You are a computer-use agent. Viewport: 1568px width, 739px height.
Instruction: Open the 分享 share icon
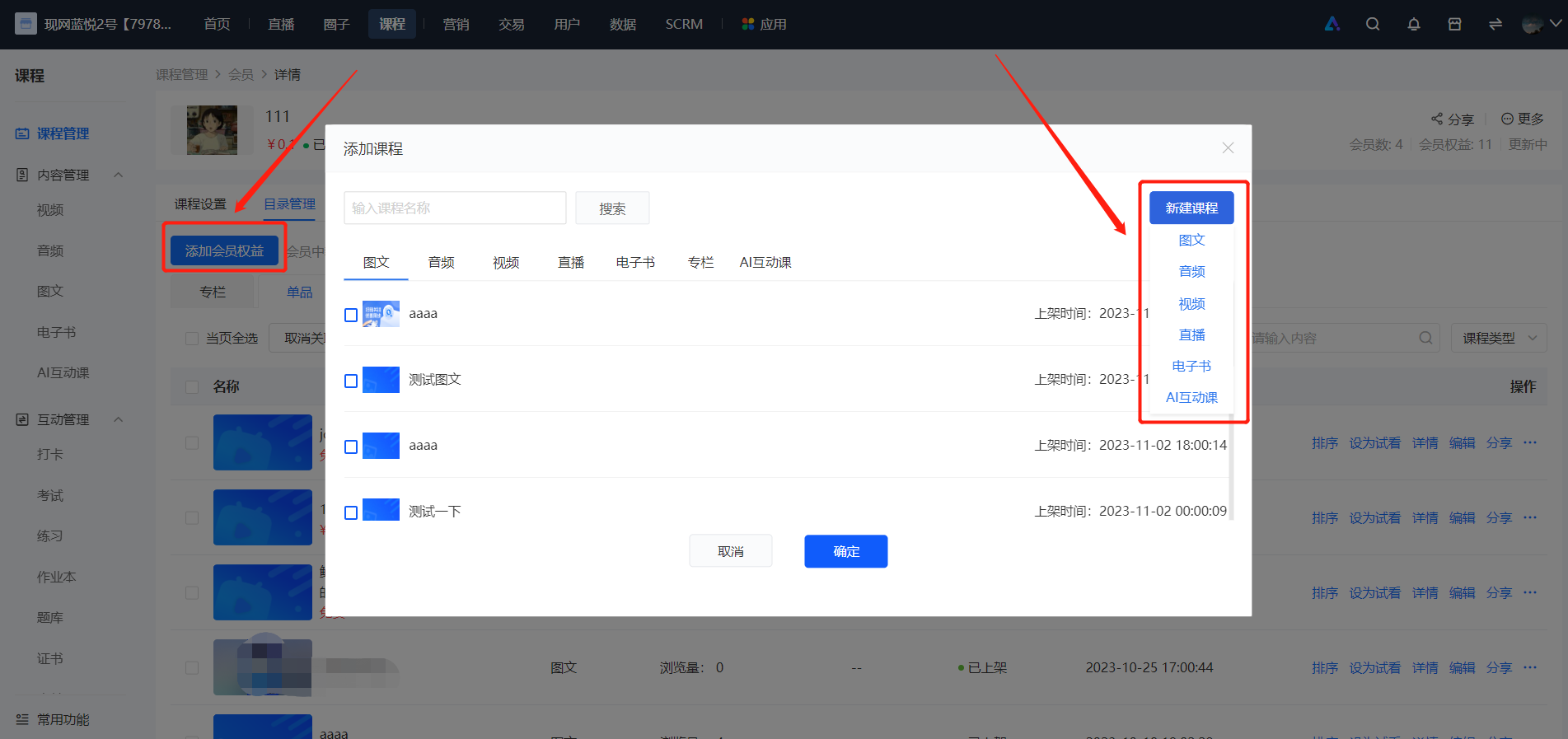pos(1437,119)
